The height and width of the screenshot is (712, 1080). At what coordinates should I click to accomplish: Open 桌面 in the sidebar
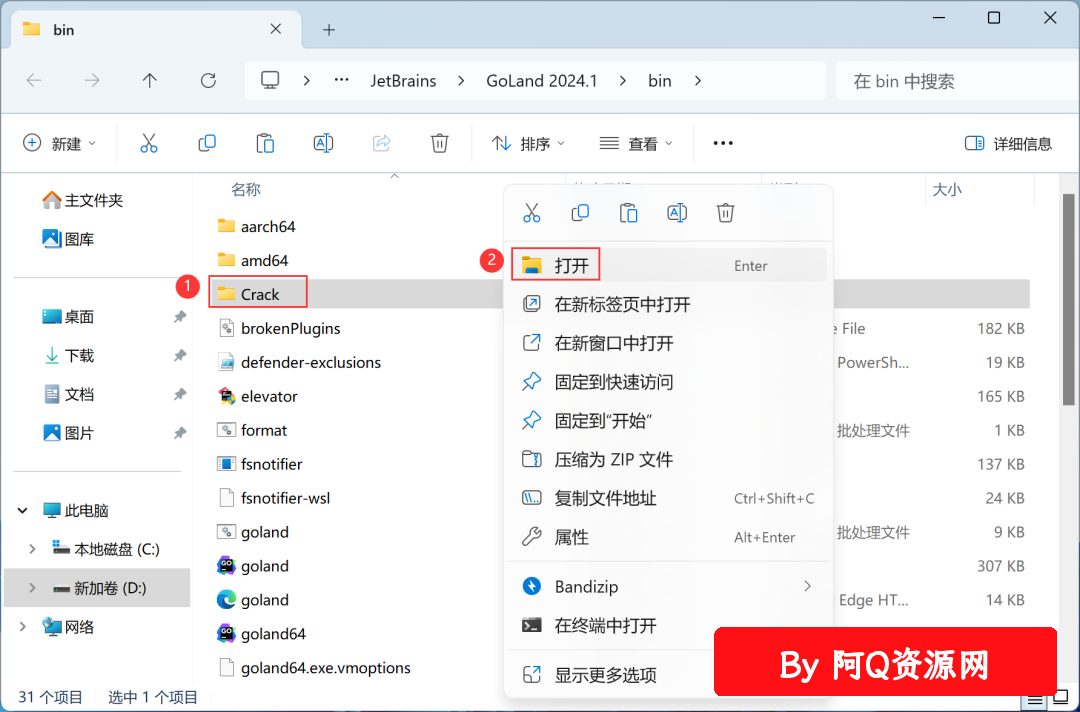tap(68, 317)
